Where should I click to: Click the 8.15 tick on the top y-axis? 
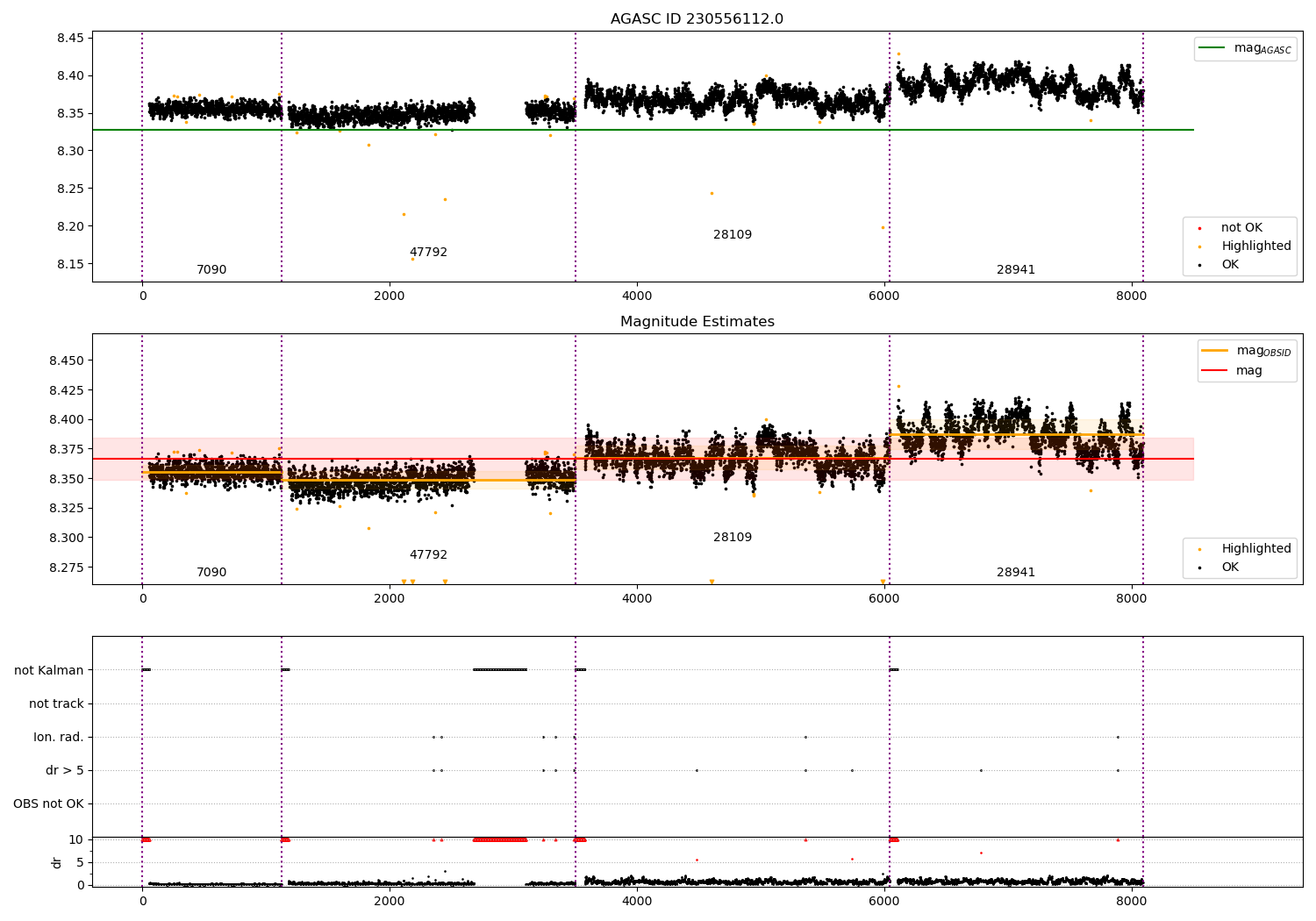tap(70, 264)
